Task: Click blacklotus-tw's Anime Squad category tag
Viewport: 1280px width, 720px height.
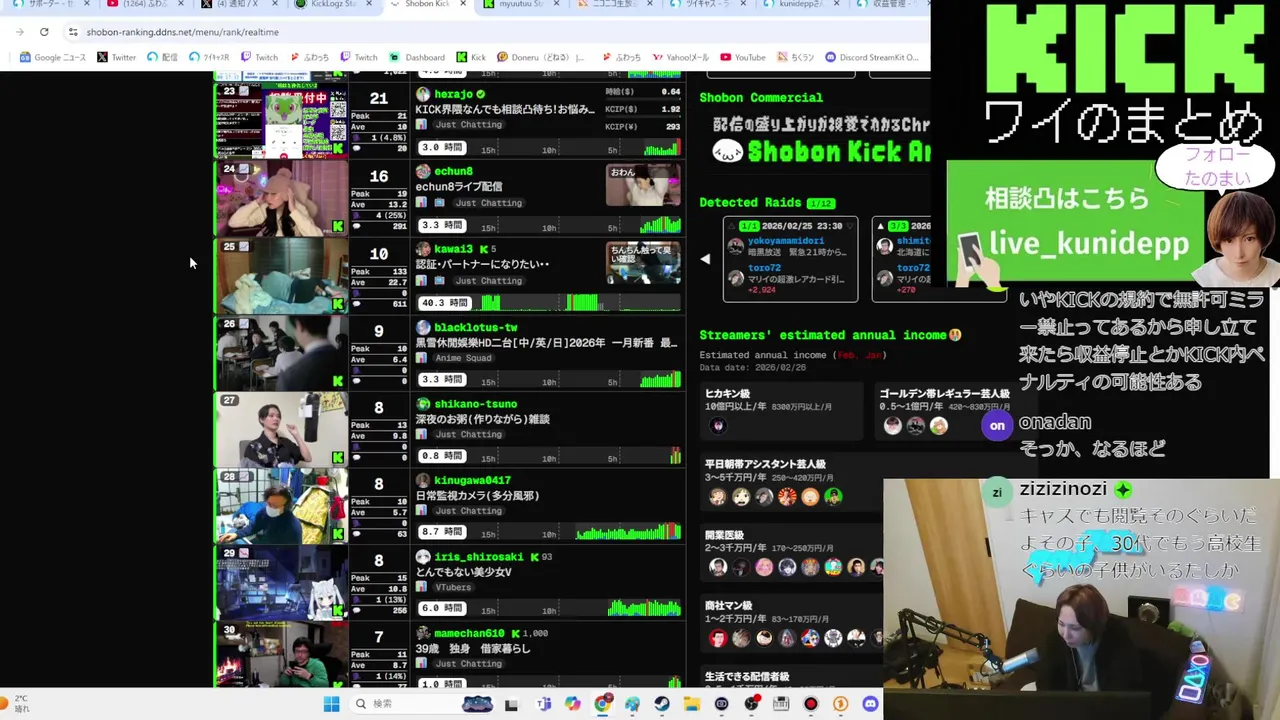Action: click(463, 358)
